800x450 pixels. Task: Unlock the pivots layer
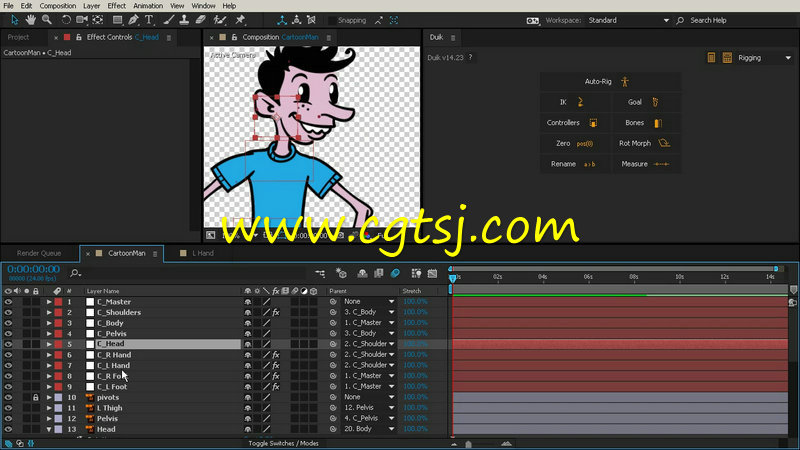(36, 397)
